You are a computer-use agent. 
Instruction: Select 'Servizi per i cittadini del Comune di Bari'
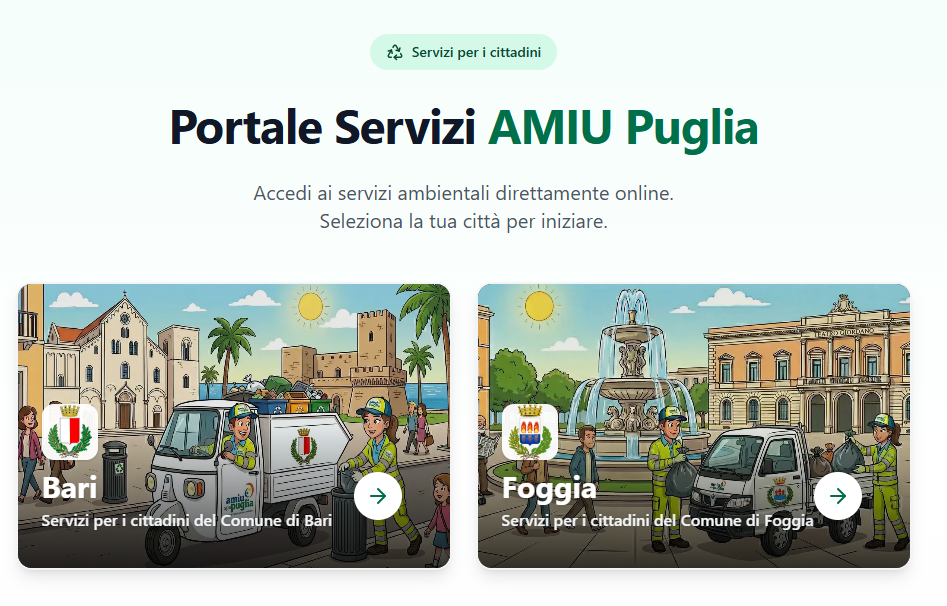(187, 520)
